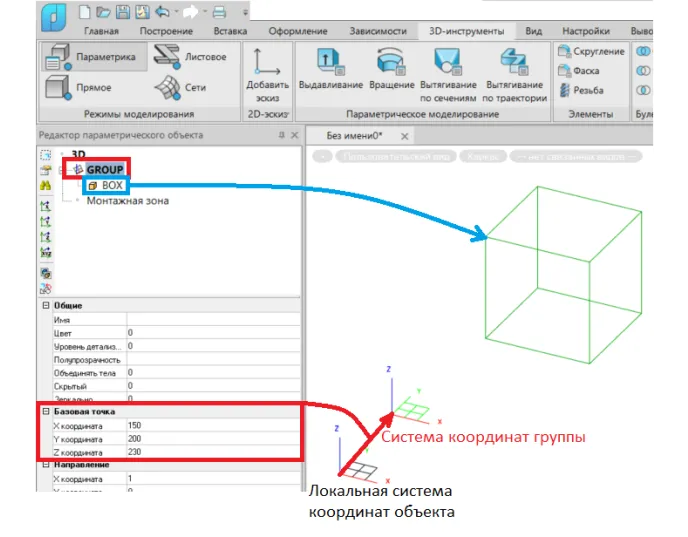This screenshot has height=537, width=688.
Task: Edit Направление X координата value 1
Action: (x=213, y=478)
